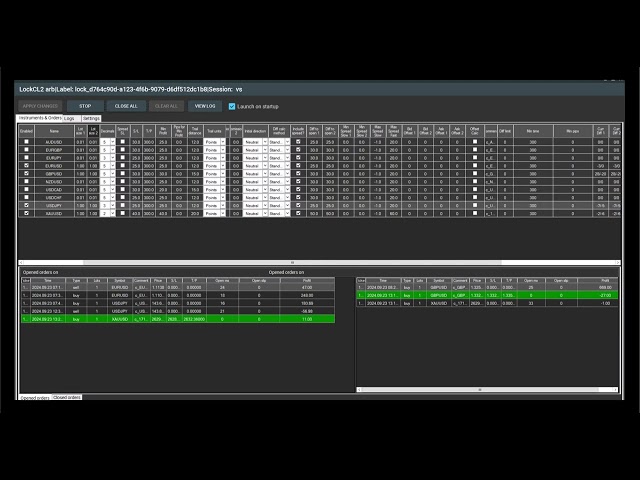The width and height of the screenshot is (640, 480).
Task: Toggle Include spread checkbox for EURUSD
Action: click(298, 165)
